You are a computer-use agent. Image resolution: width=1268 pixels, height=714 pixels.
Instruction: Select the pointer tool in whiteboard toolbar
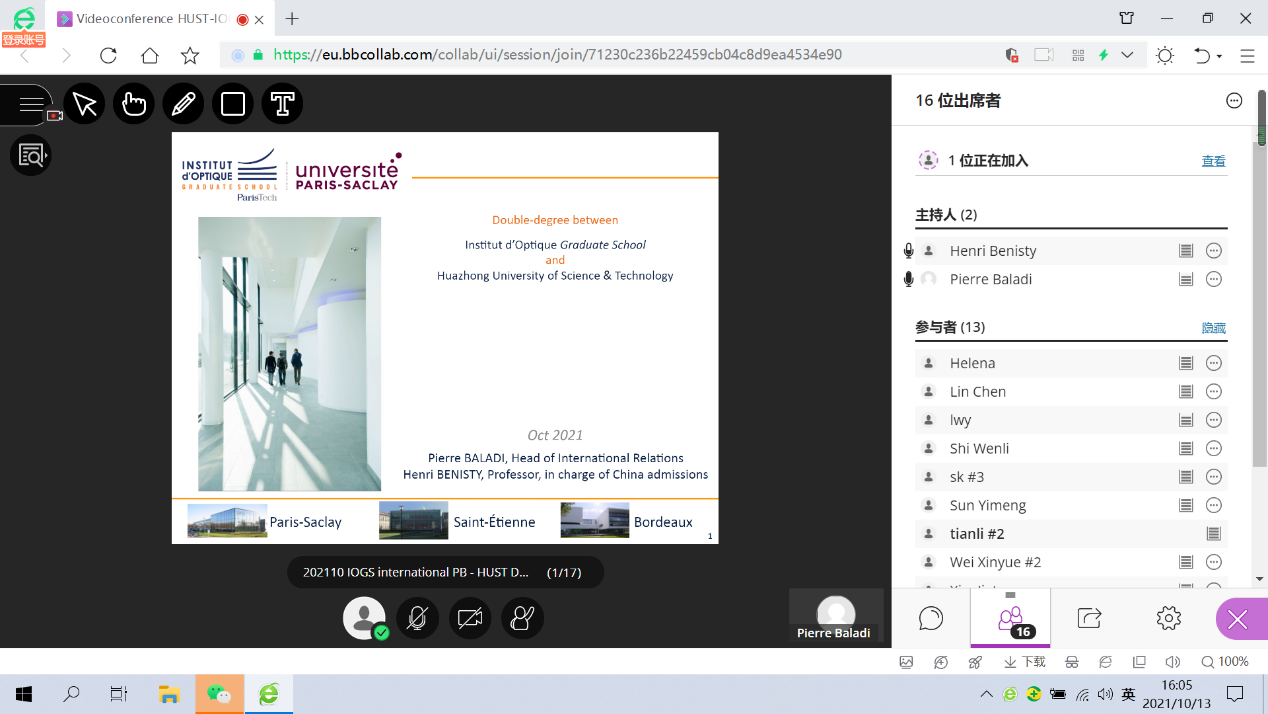point(85,104)
